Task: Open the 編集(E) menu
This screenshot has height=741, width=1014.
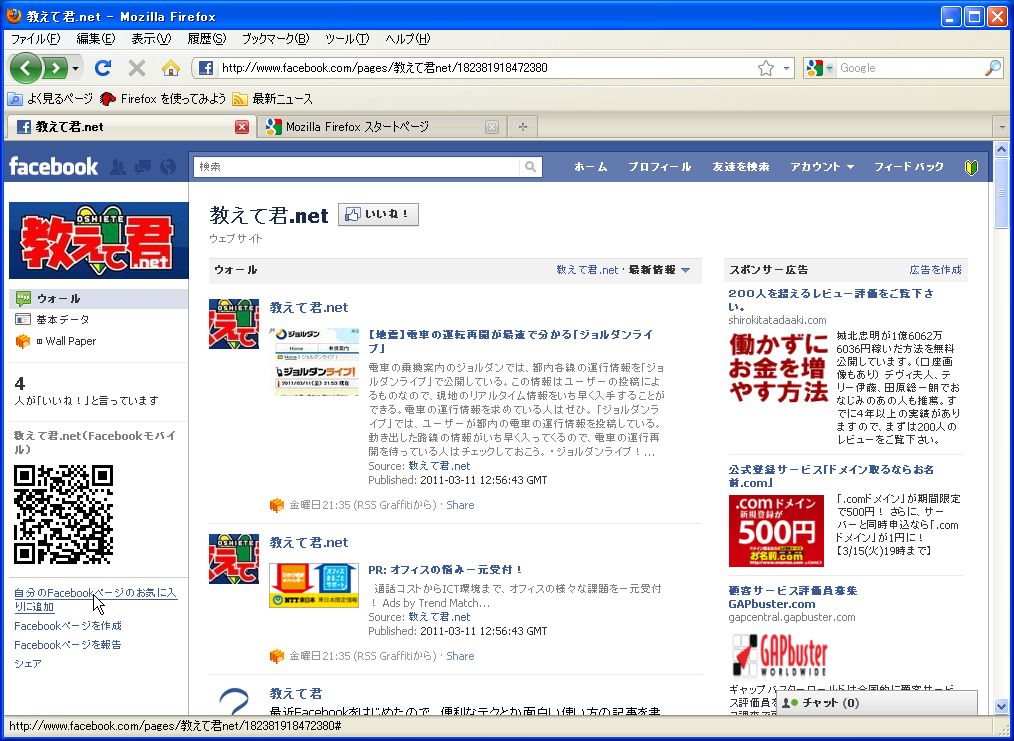Action: coord(96,39)
